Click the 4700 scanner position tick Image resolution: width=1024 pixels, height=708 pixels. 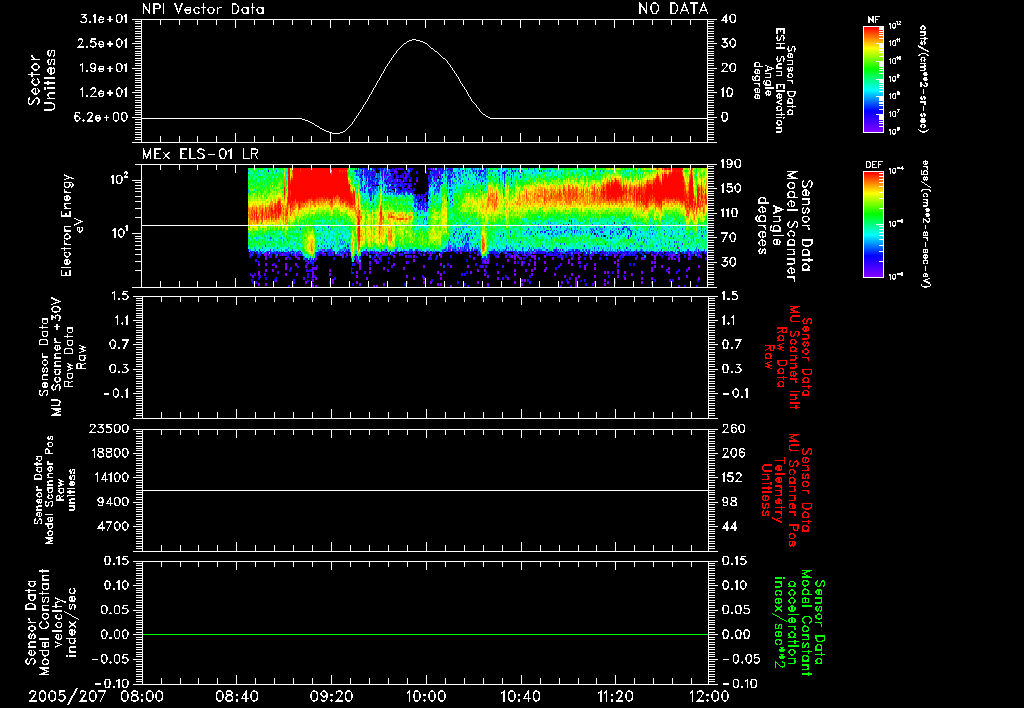[112, 526]
